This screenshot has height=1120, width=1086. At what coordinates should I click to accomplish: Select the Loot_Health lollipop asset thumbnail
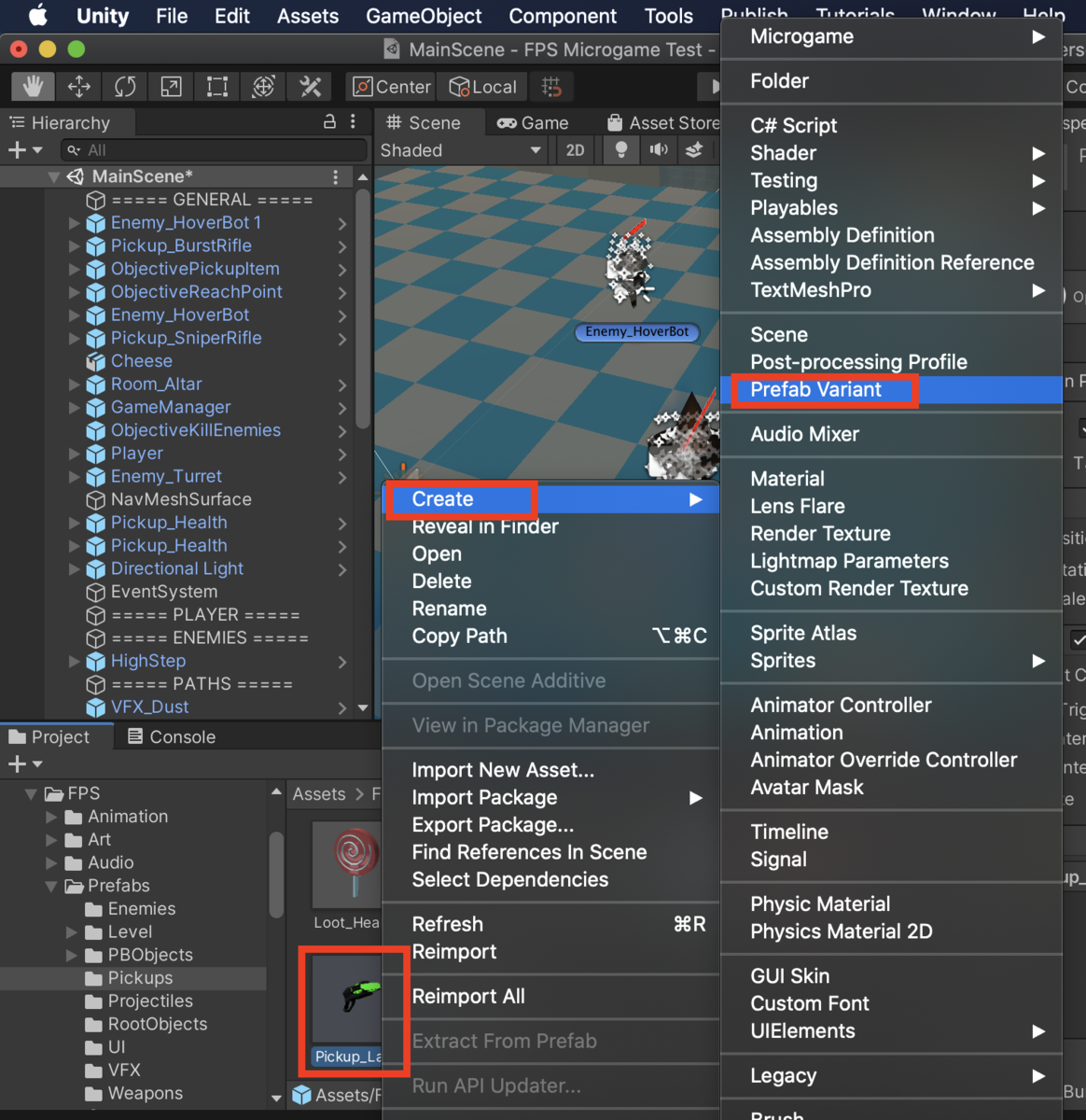pyautogui.click(x=346, y=864)
